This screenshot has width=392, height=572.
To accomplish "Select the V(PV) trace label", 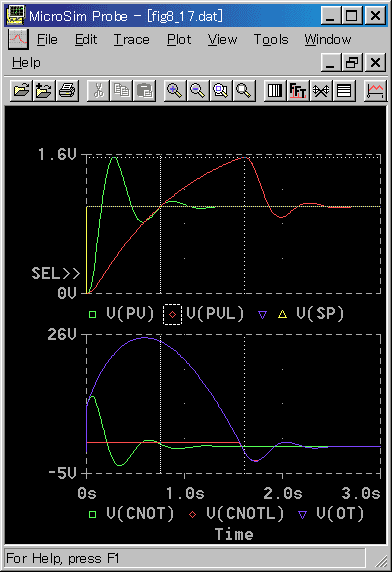I will (x=130, y=313).
